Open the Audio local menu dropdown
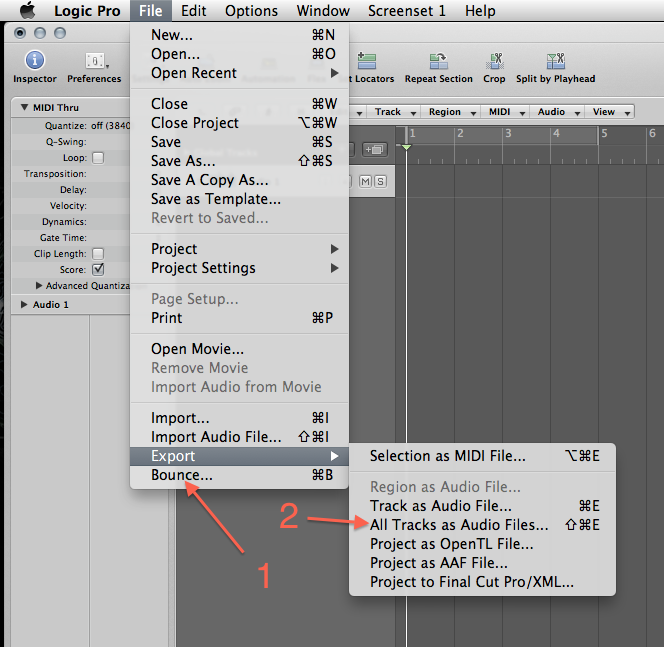Viewport: 664px width, 647px height. coord(557,112)
